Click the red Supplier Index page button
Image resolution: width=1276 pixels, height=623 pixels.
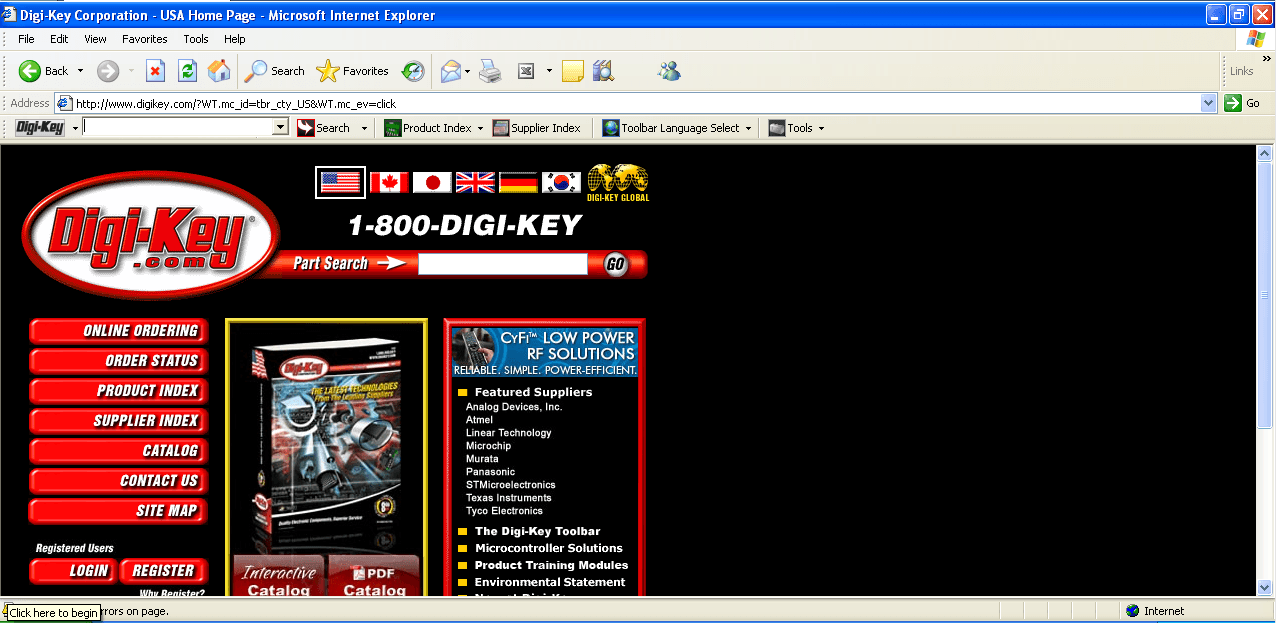coord(118,421)
